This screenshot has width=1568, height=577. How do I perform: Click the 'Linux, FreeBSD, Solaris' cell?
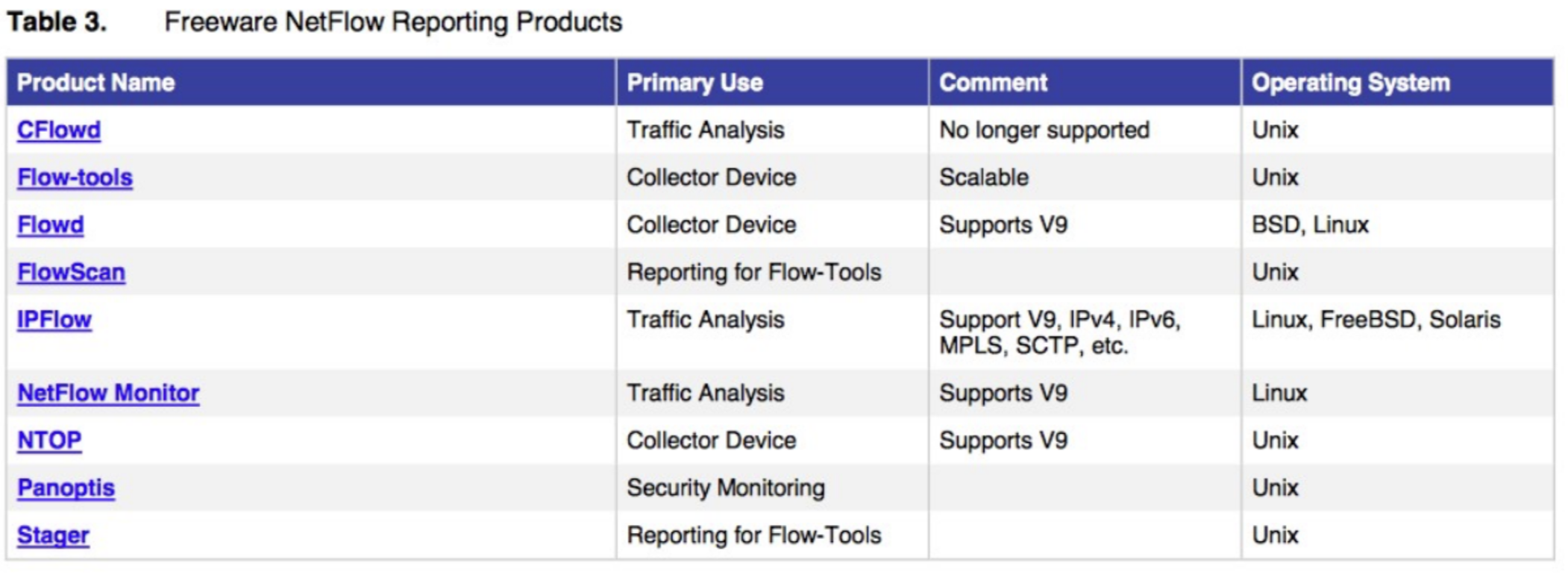(1398, 332)
